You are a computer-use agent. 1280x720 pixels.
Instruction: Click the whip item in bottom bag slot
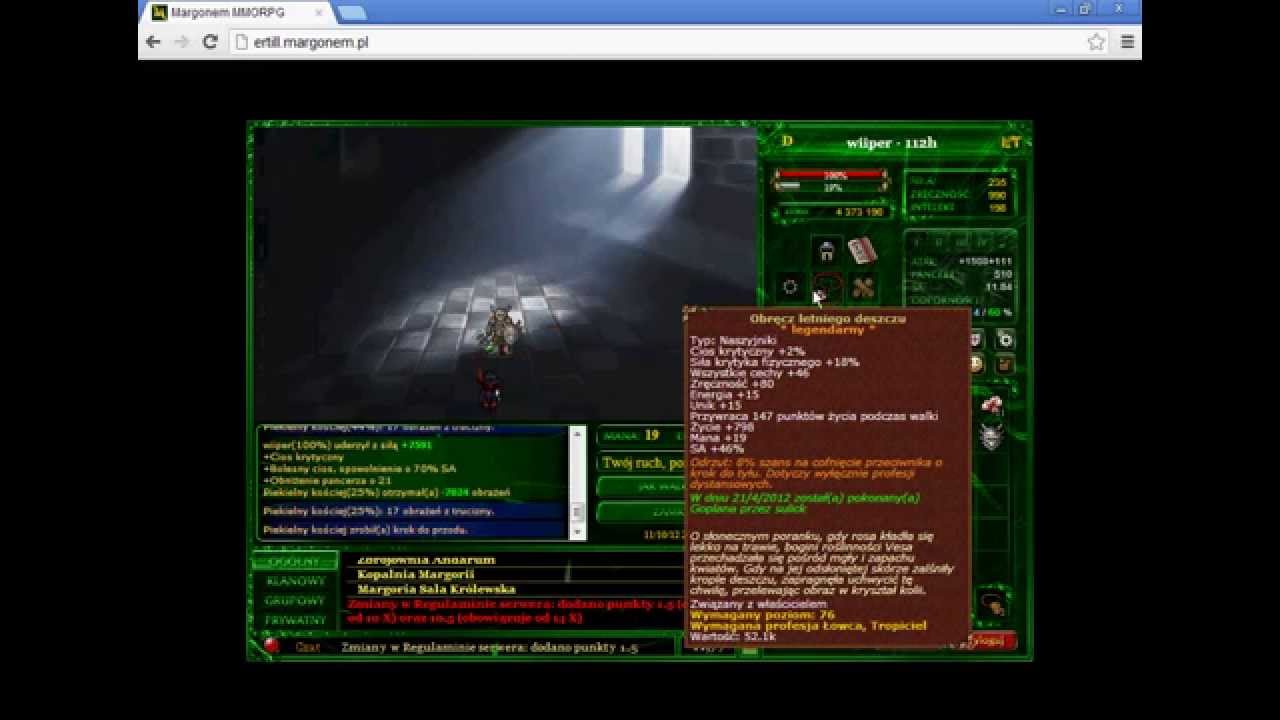coord(991,604)
